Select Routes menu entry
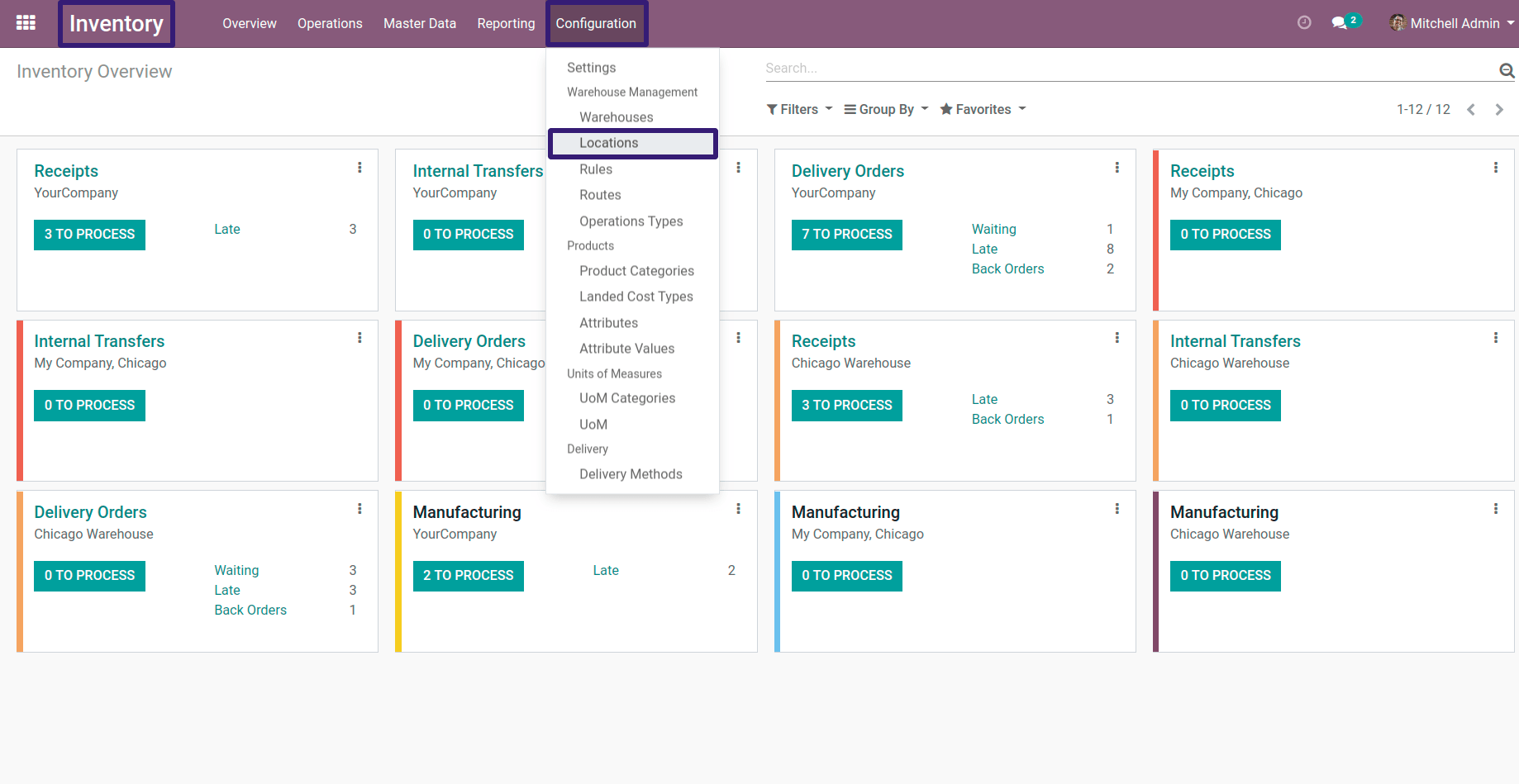 pos(600,195)
